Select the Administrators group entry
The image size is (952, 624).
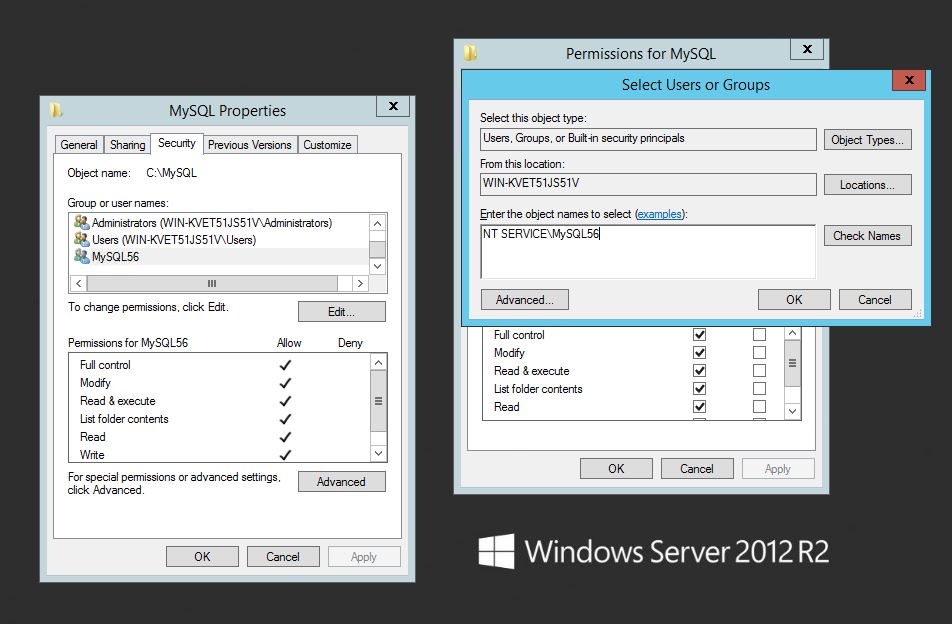click(x=211, y=223)
